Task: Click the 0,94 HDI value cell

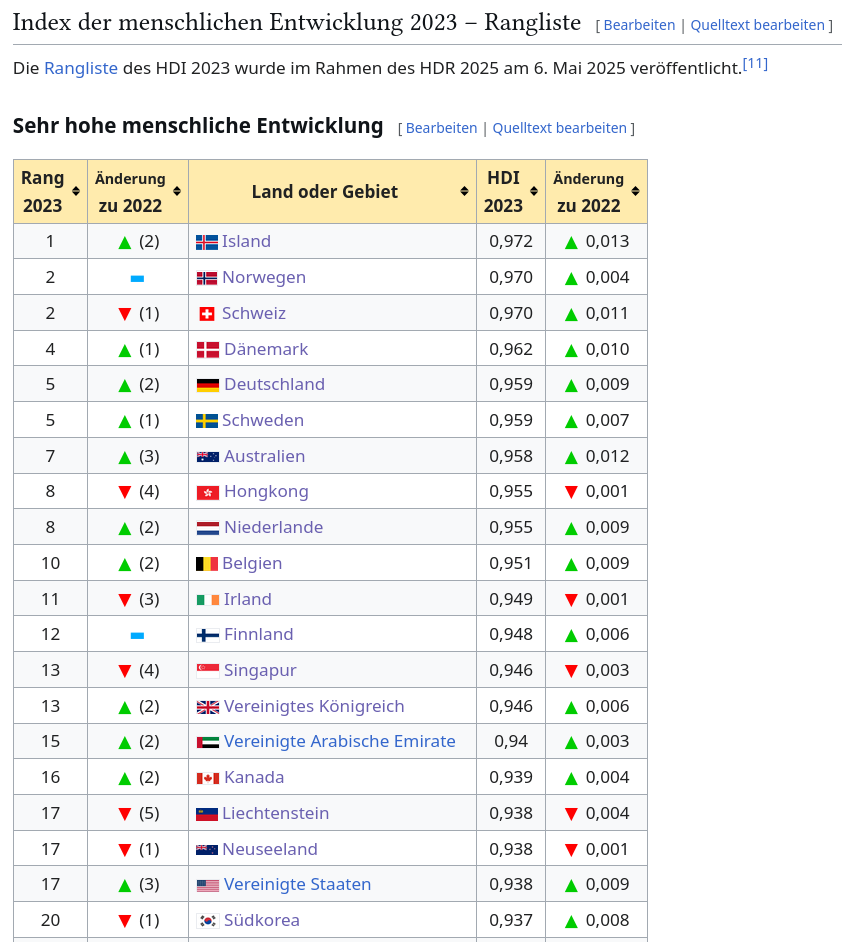Action: (x=511, y=741)
